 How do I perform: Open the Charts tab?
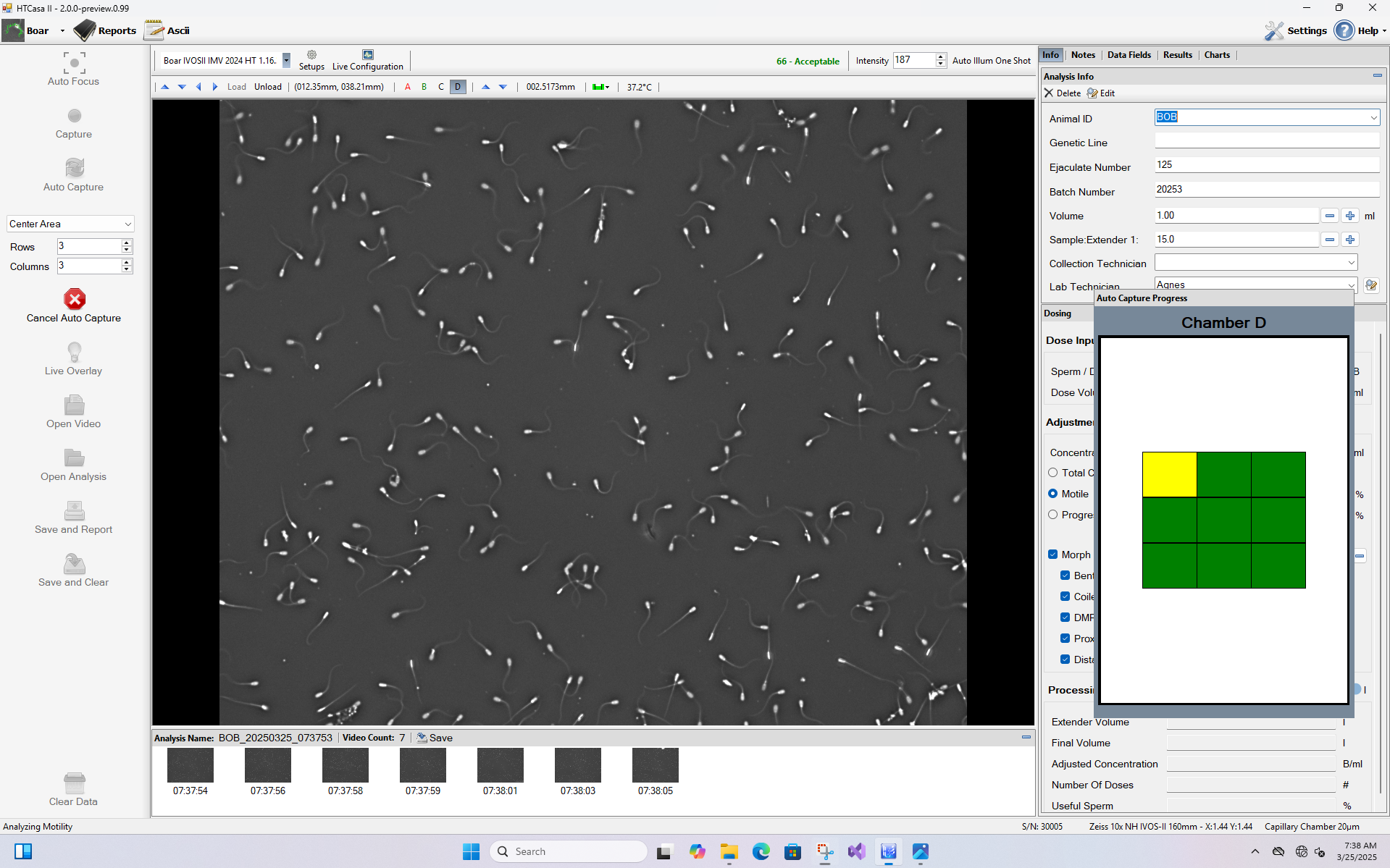tap(1217, 55)
